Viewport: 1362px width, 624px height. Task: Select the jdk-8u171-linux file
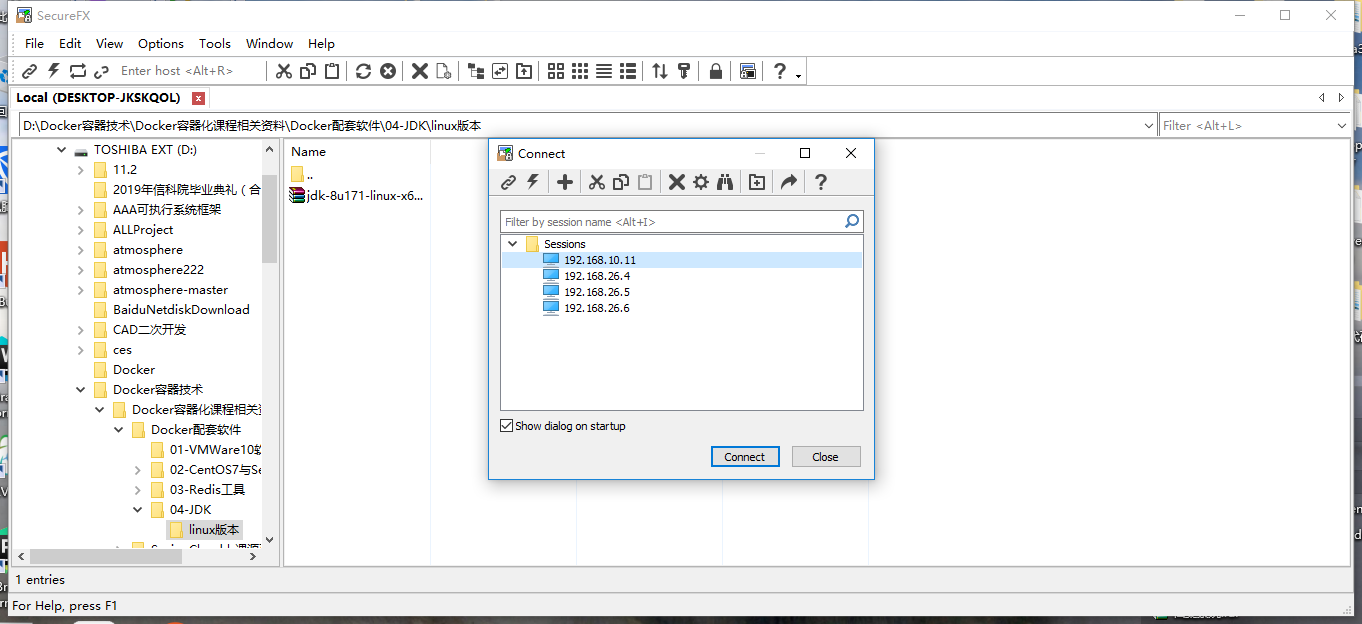357,196
